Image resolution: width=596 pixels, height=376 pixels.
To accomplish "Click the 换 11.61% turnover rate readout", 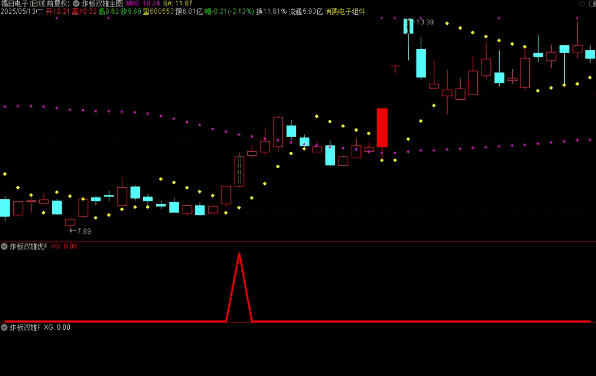I will [271, 12].
